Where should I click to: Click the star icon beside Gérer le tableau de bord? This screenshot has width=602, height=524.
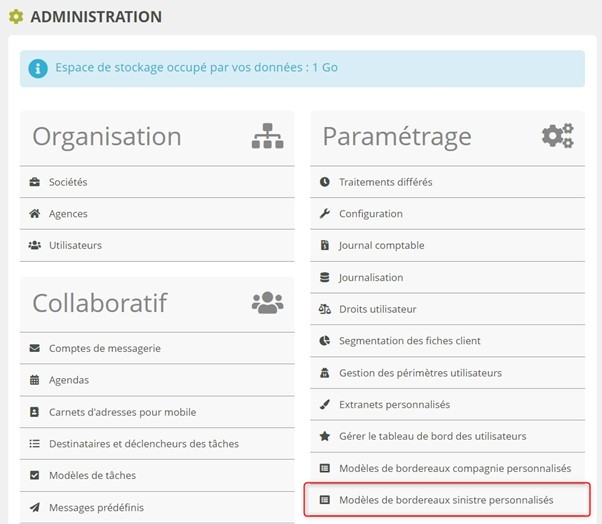click(x=324, y=436)
